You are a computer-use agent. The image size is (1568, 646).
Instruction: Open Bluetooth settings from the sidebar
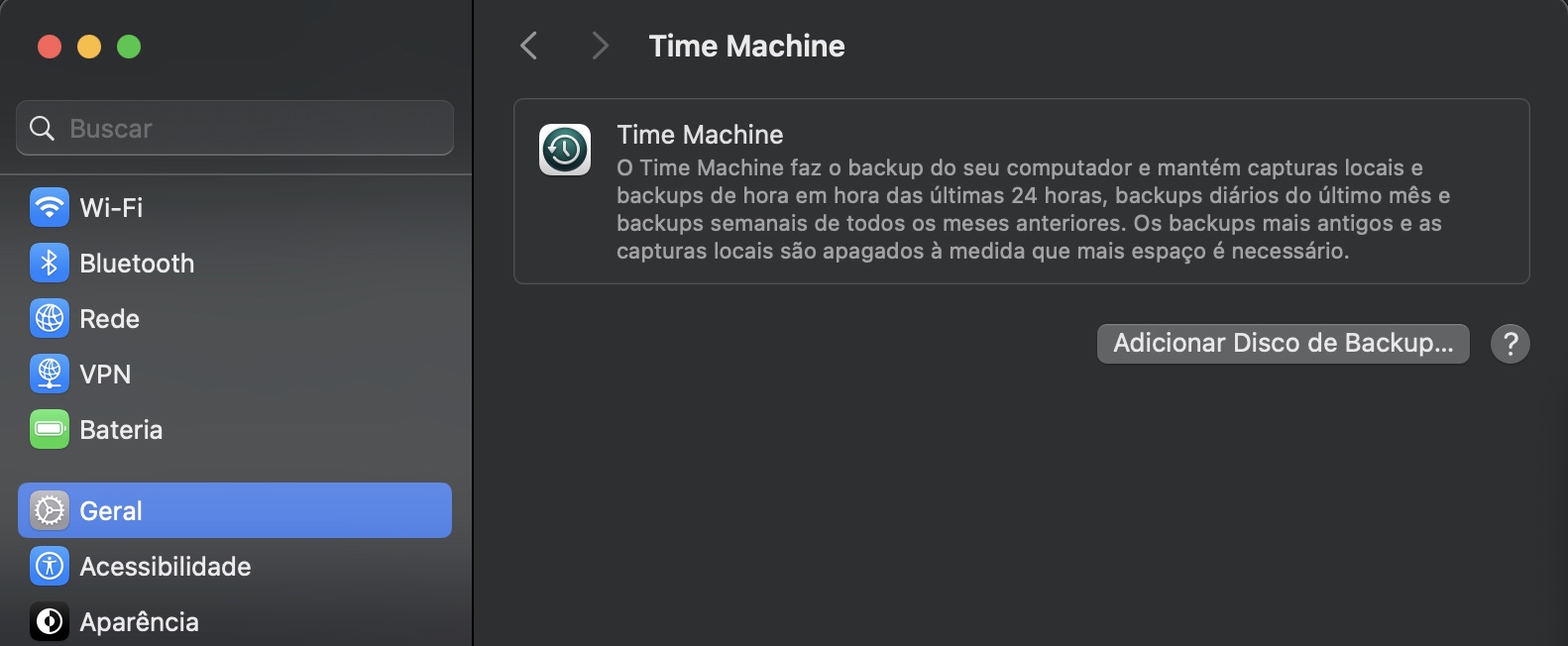(x=48, y=263)
